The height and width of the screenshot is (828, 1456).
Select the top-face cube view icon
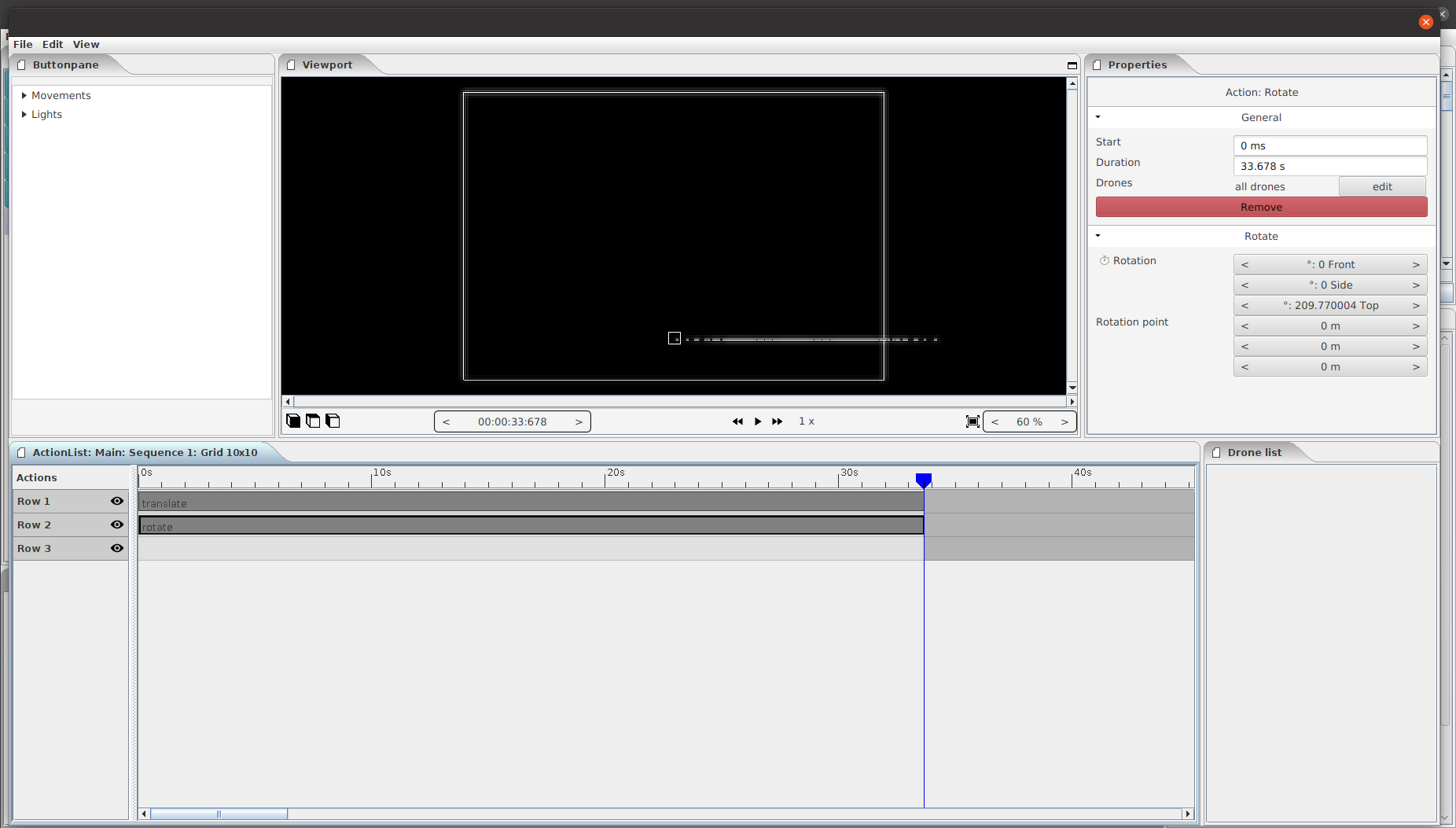pyautogui.click(x=313, y=421)
